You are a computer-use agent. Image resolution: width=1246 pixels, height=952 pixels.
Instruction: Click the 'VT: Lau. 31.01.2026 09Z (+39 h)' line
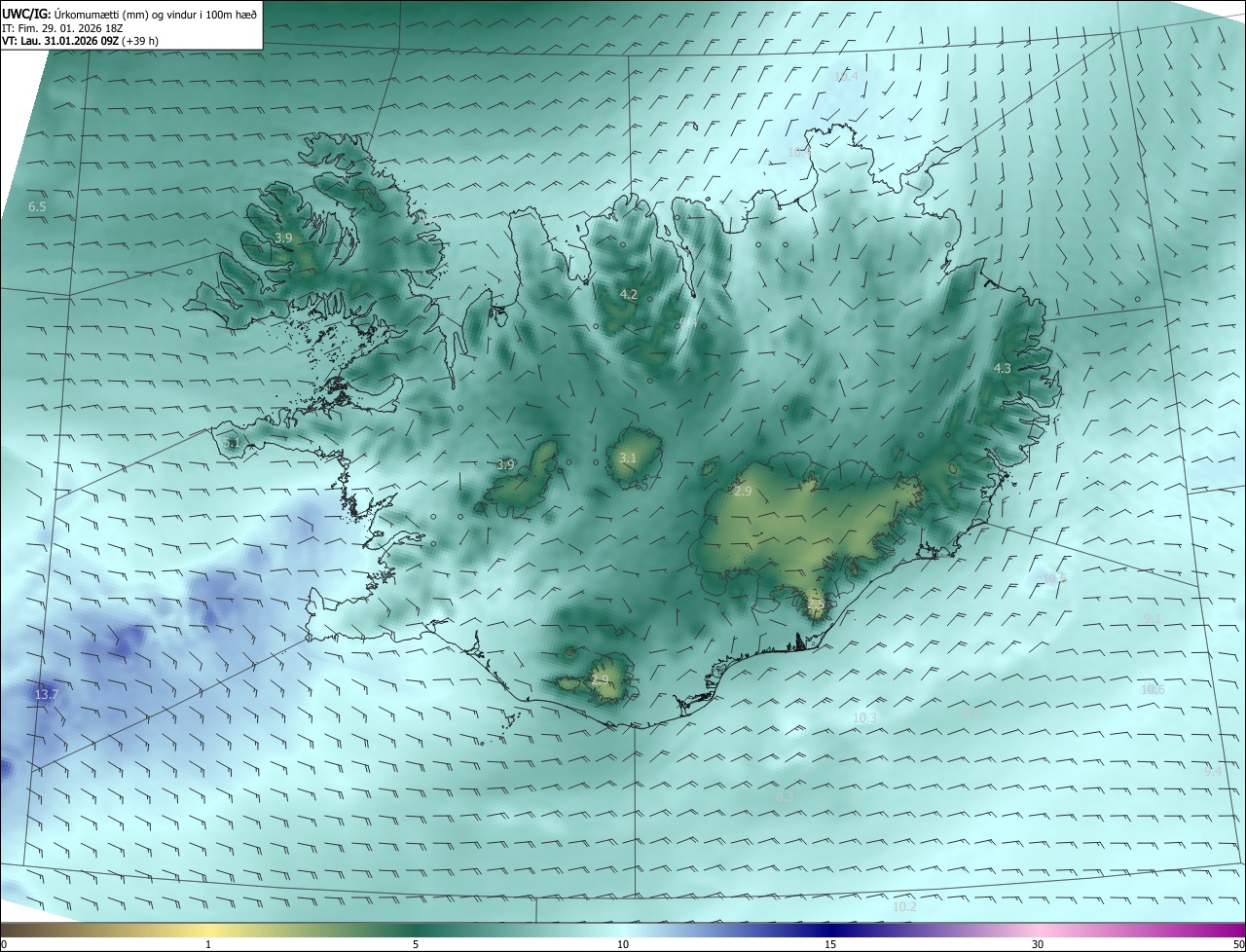click(80, 42)
